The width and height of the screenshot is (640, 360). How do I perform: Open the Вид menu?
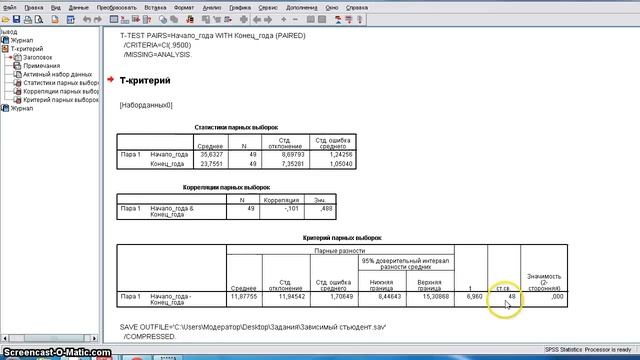click(56, 7)
